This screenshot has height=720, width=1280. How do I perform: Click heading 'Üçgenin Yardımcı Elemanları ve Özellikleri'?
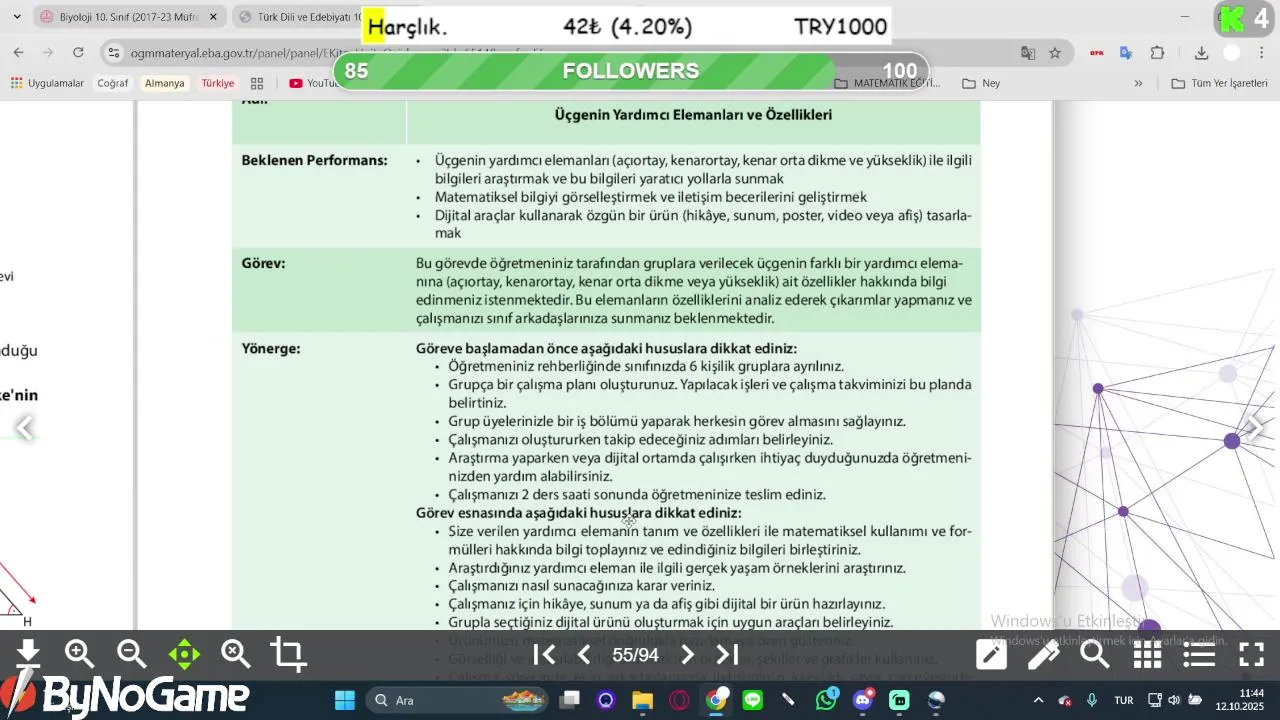pos(693,115)
